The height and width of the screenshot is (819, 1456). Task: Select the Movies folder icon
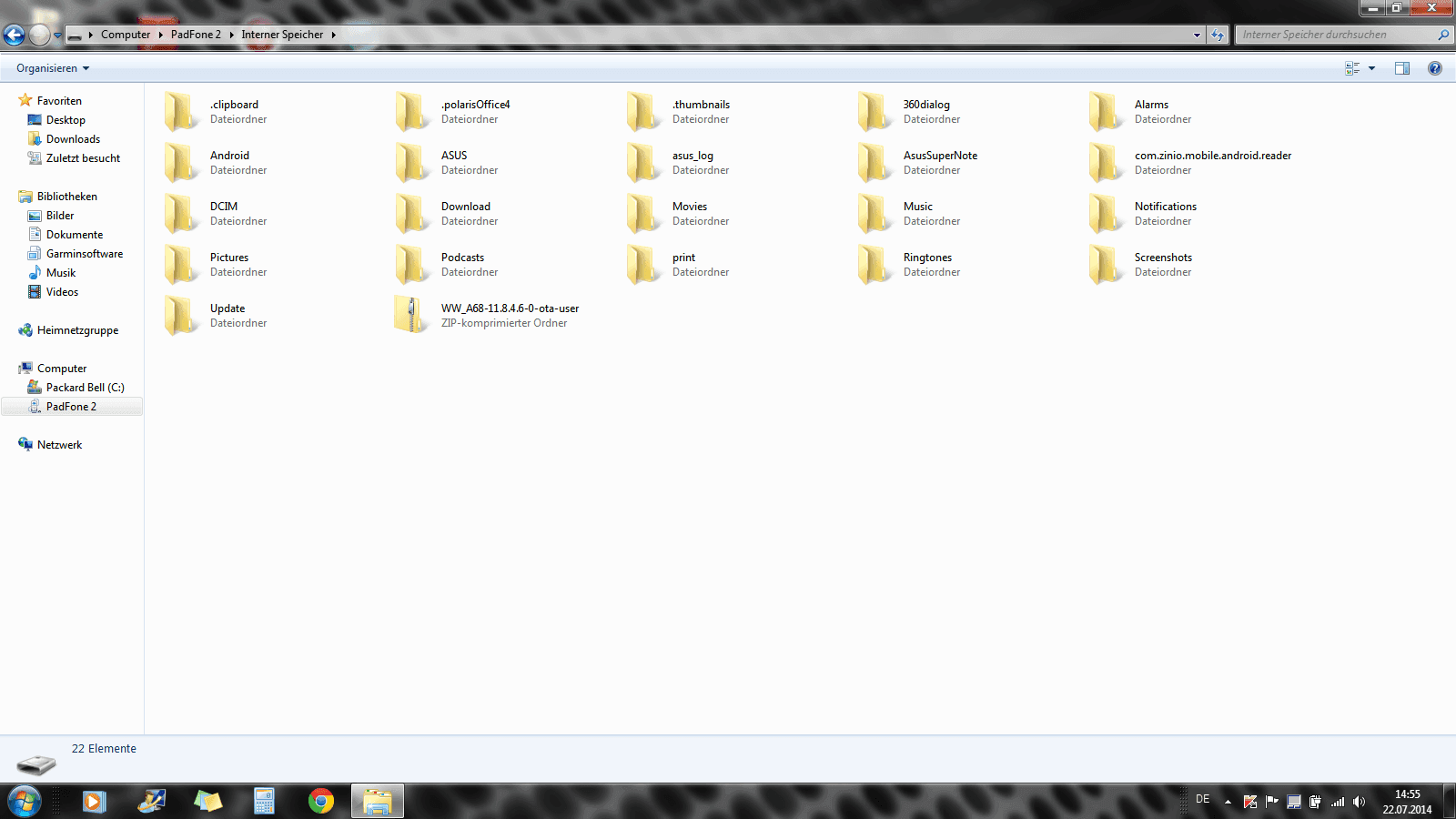click(644, 214)
